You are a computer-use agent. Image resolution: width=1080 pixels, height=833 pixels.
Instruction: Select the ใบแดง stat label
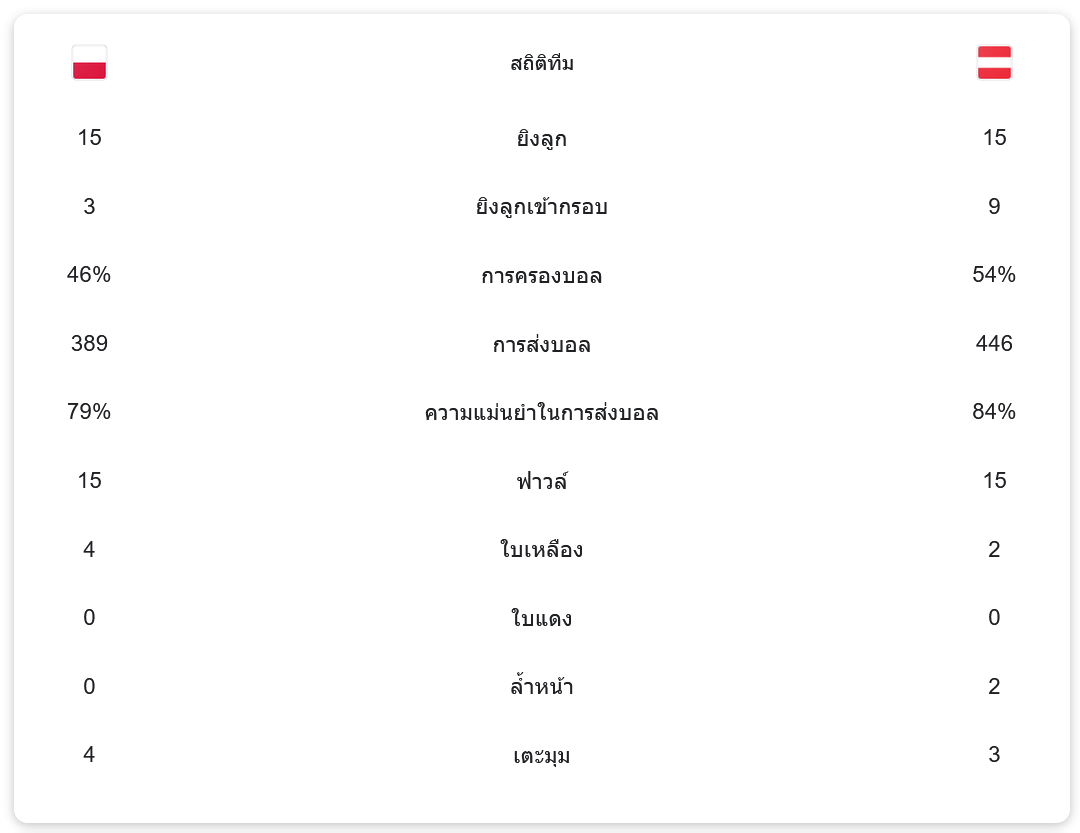click(542, 619)
